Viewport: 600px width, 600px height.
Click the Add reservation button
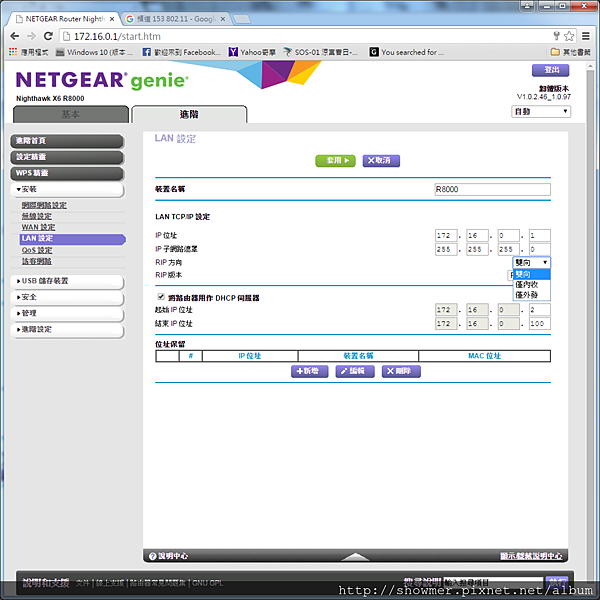click(x=309, y=371)
